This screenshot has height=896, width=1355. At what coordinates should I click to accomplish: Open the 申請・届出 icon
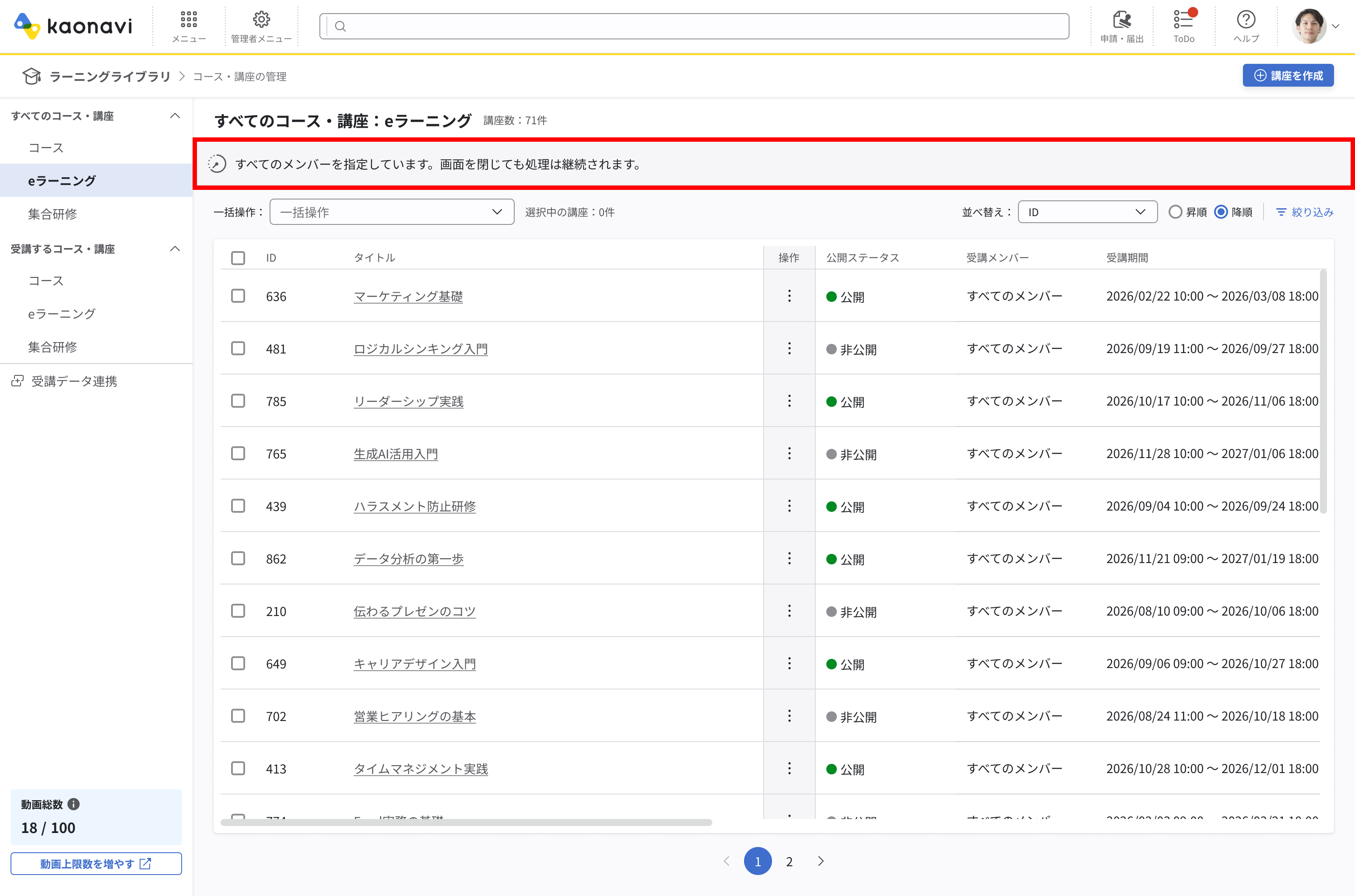coord(1122,19)
